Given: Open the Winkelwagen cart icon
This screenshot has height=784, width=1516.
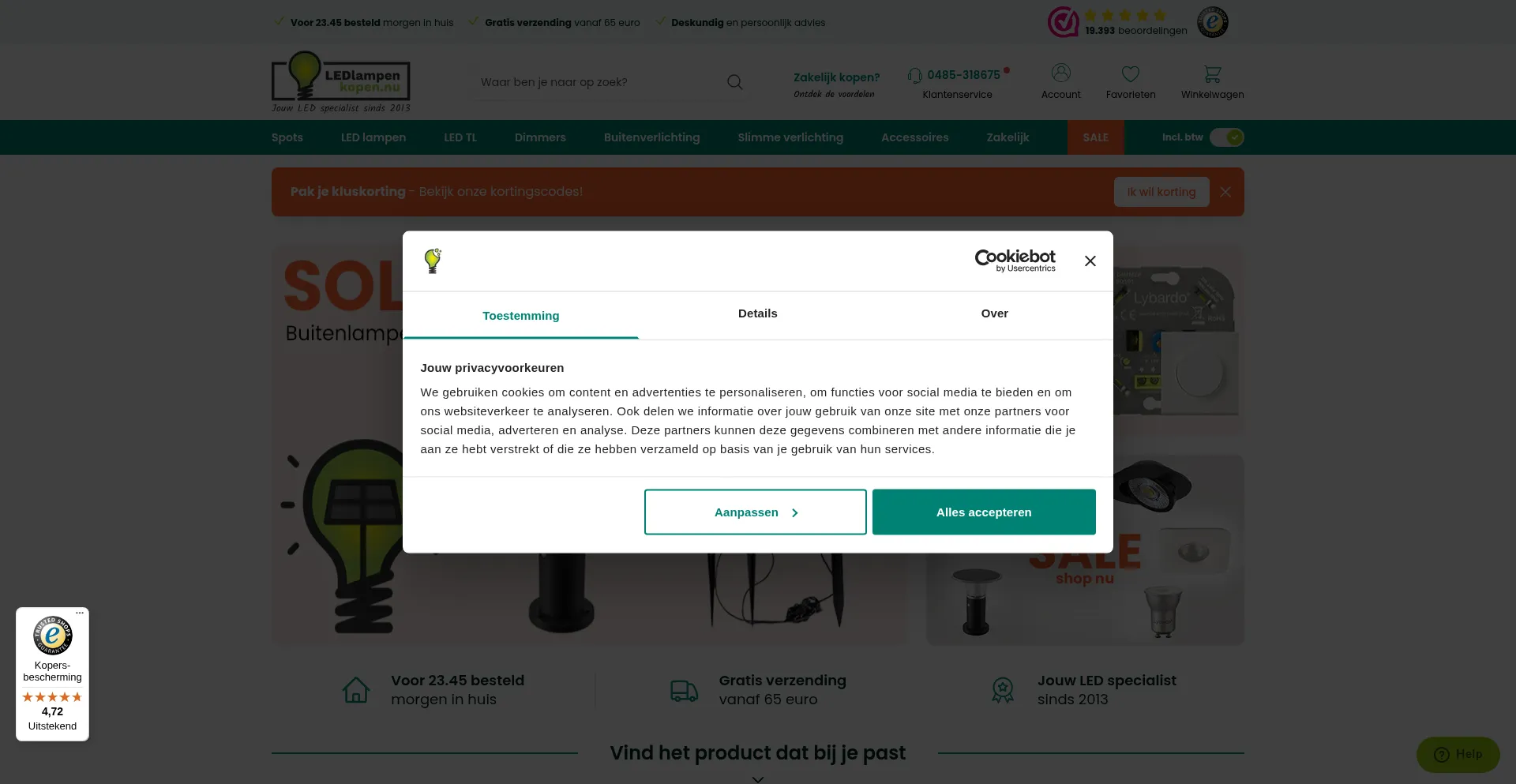Looking at the screenshot, I should [1212, 74].
